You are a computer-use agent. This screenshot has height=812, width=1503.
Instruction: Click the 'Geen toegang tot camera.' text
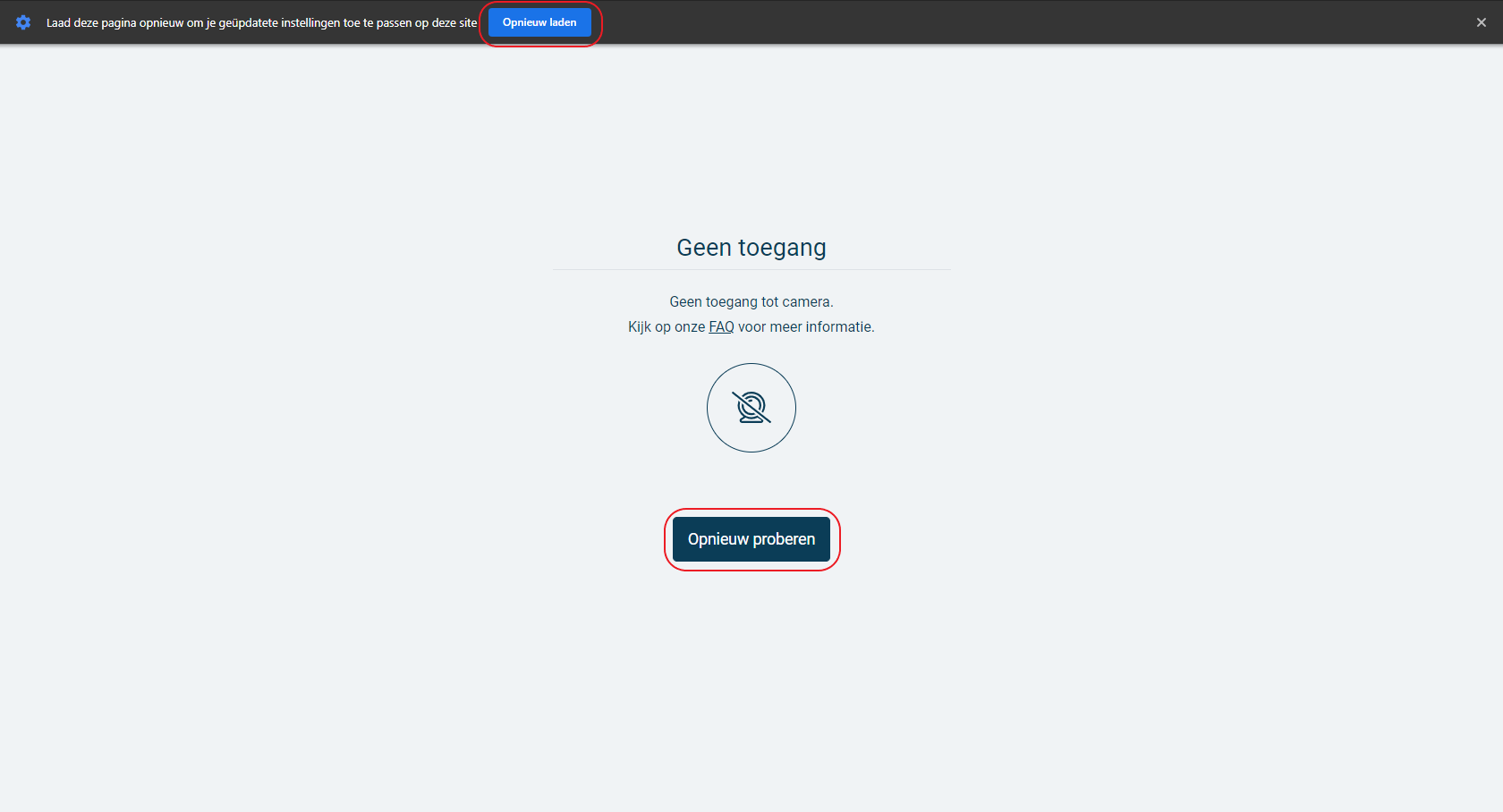[751, 302]
